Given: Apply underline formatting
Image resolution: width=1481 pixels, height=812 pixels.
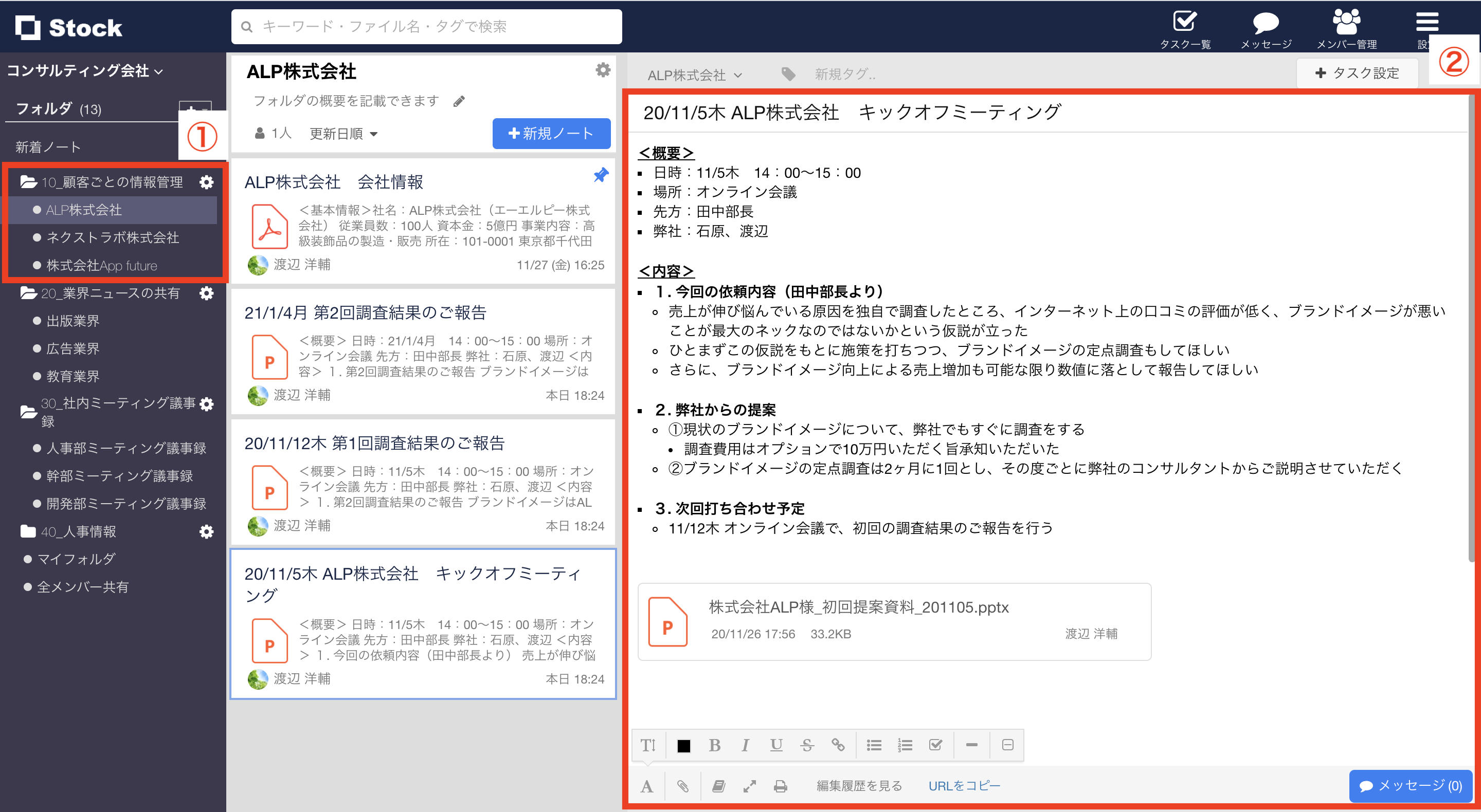Looking at the screenshot, I should pyautogui.click(x=776, y=745).
